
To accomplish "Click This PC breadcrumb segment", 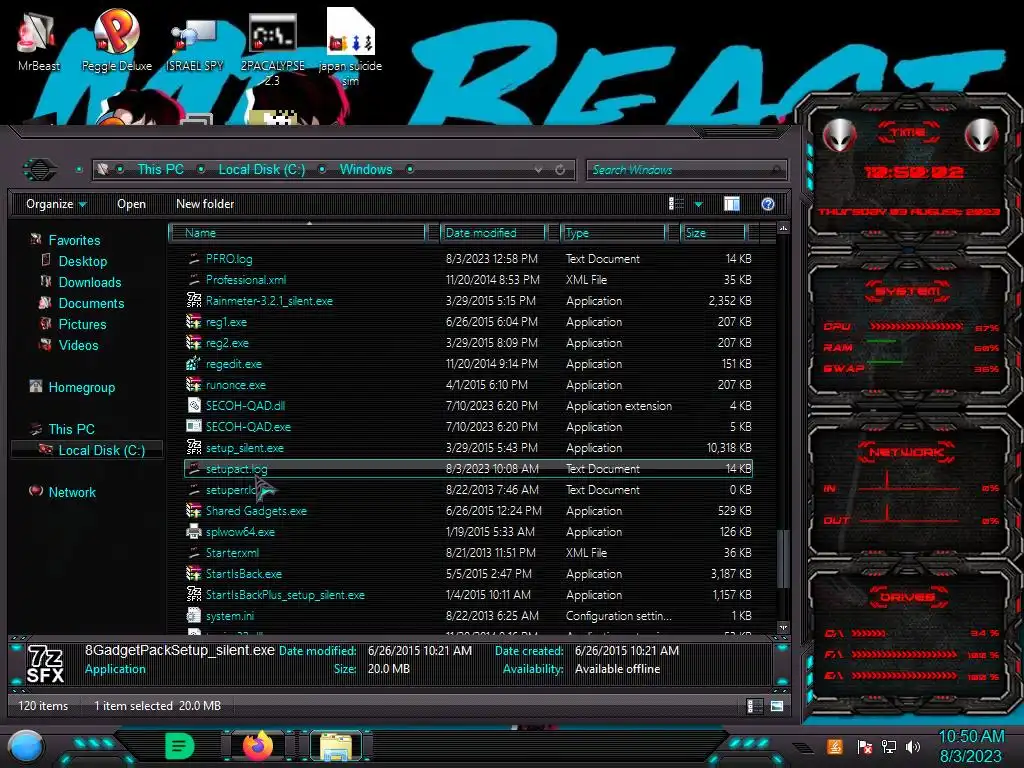I will 160,169.
